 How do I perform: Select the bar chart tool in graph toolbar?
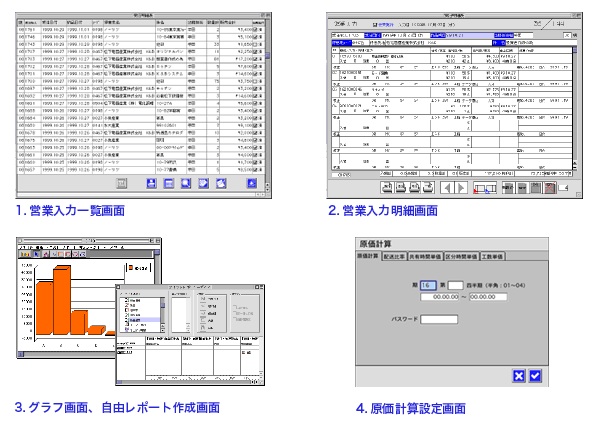pos(25,254)
